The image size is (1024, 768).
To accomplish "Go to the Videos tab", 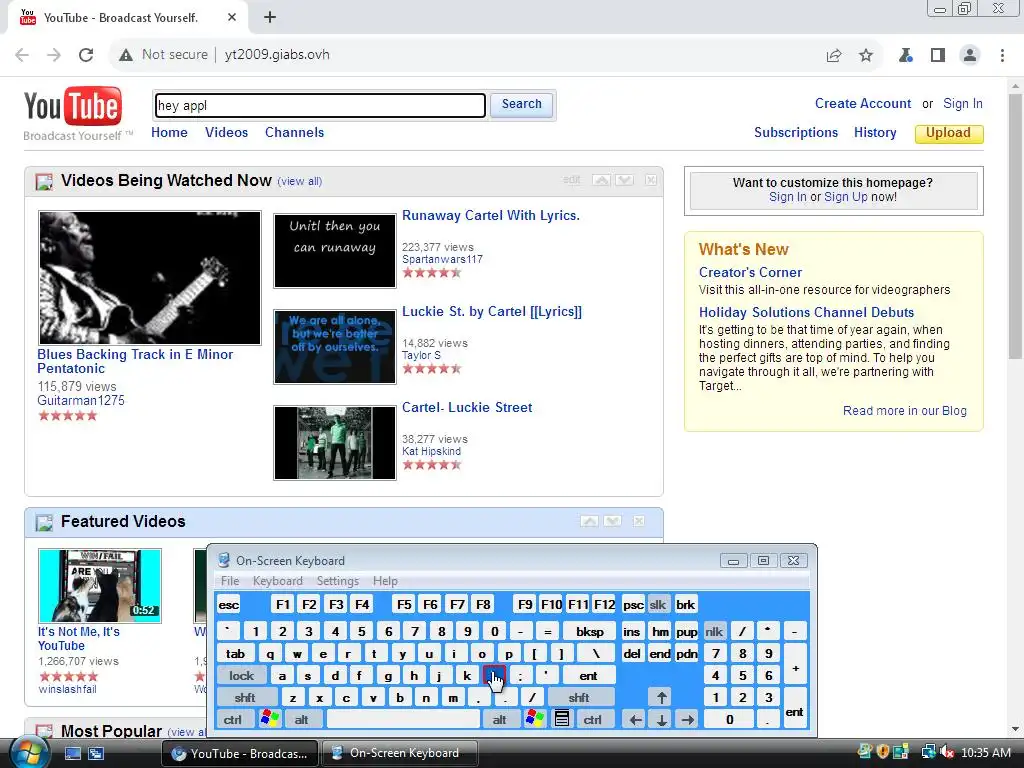I will [227, 132].
